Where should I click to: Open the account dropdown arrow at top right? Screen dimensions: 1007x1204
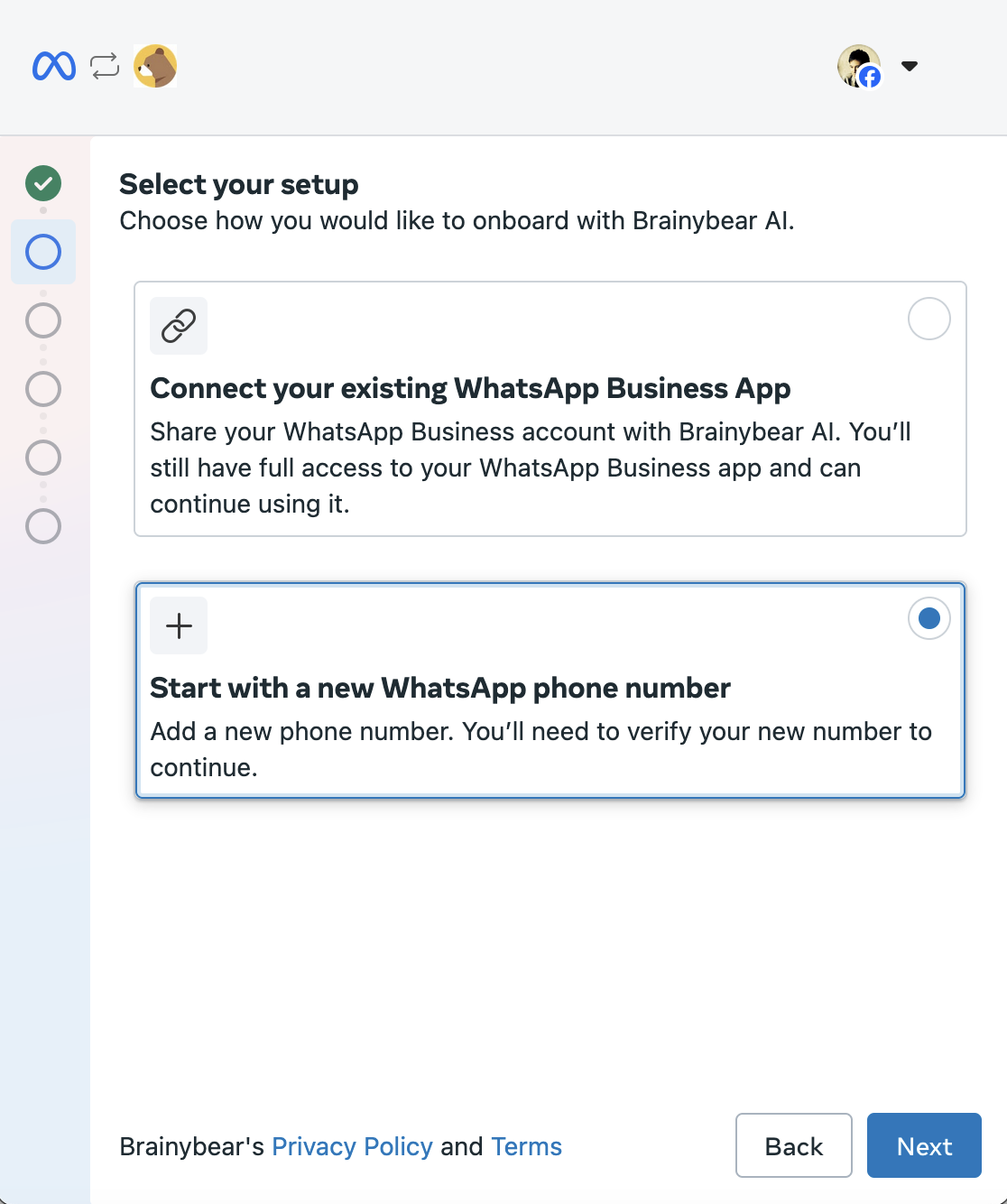point(910,66)
